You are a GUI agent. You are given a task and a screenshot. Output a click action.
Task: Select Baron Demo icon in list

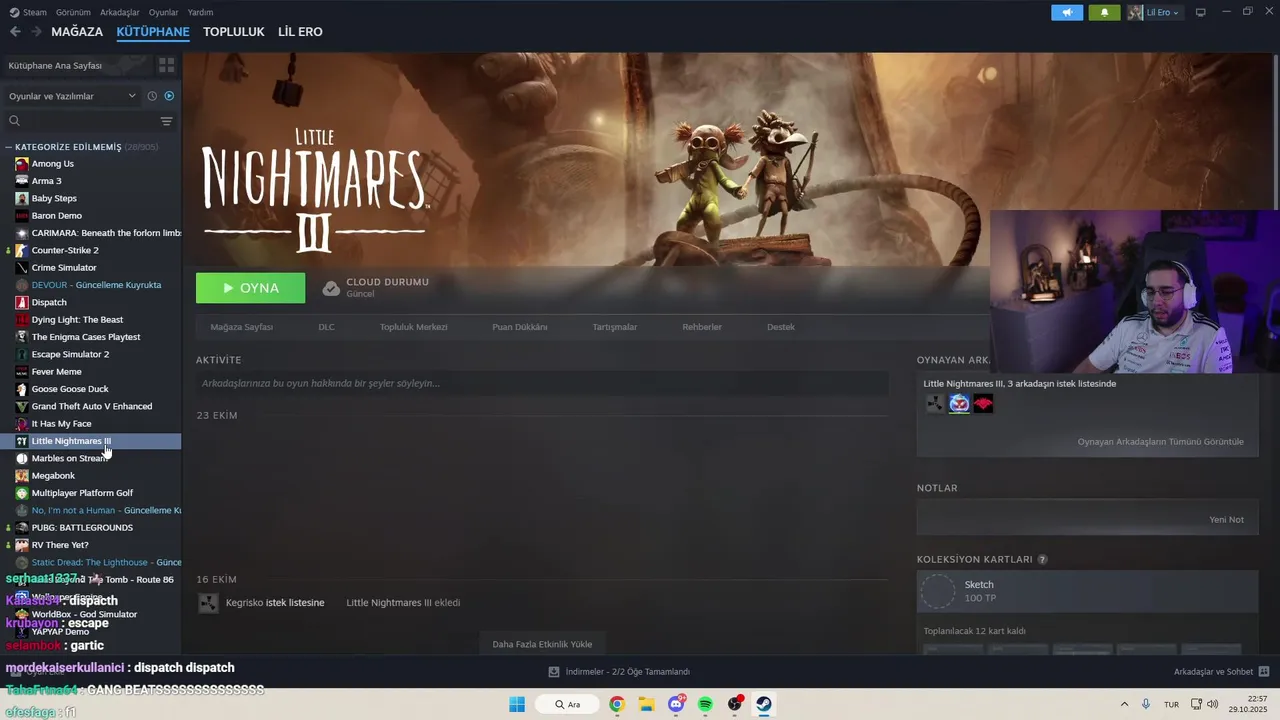22,216
